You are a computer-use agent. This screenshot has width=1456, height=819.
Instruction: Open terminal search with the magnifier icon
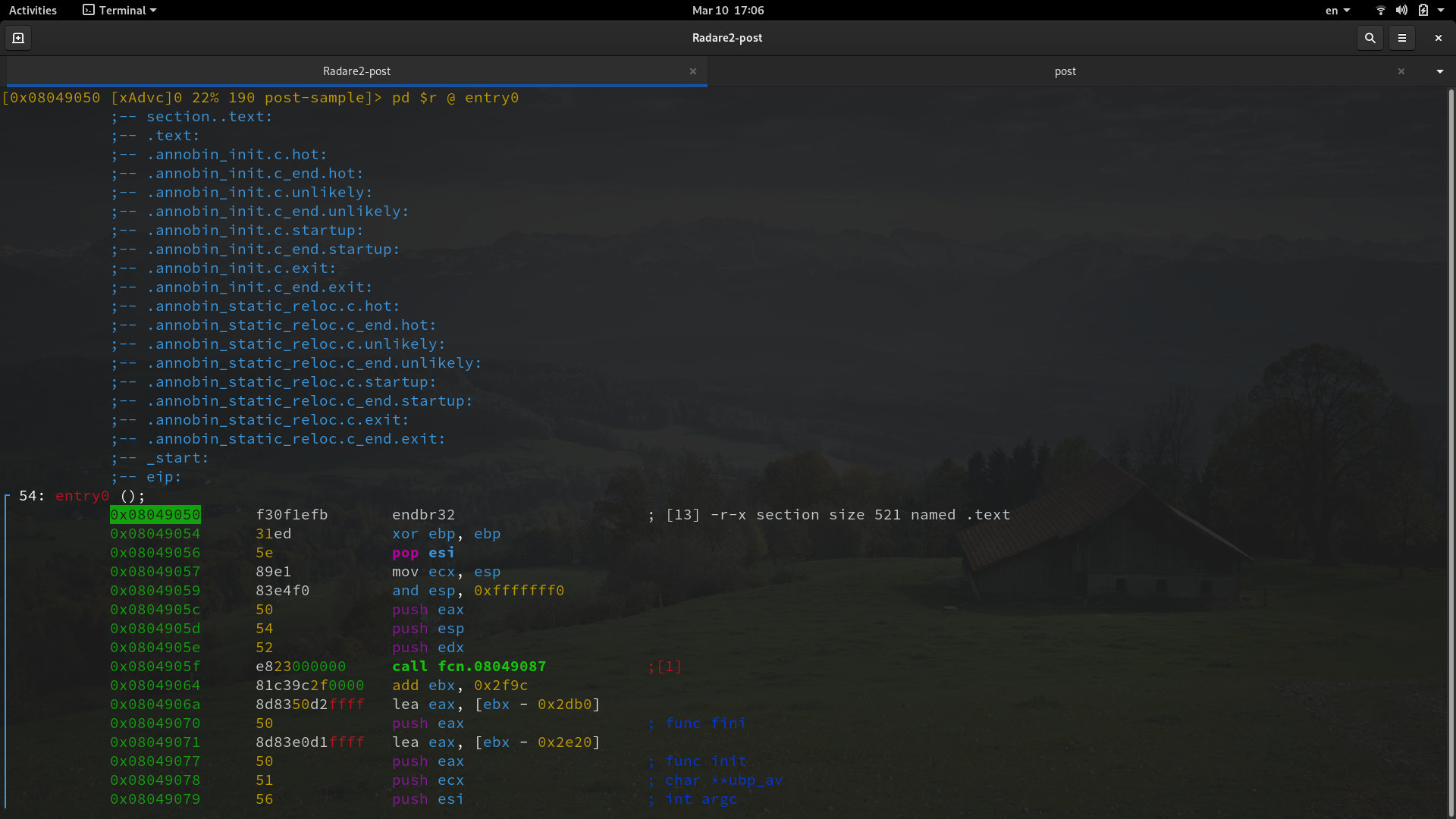pos(1370,38)
